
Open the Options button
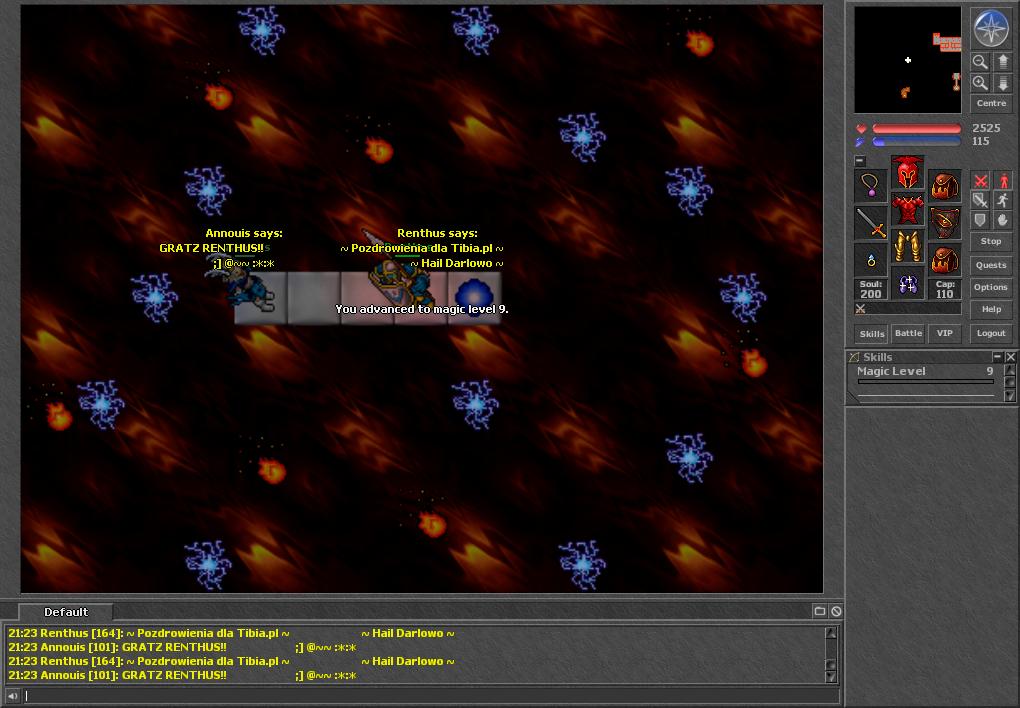(991, 288)
